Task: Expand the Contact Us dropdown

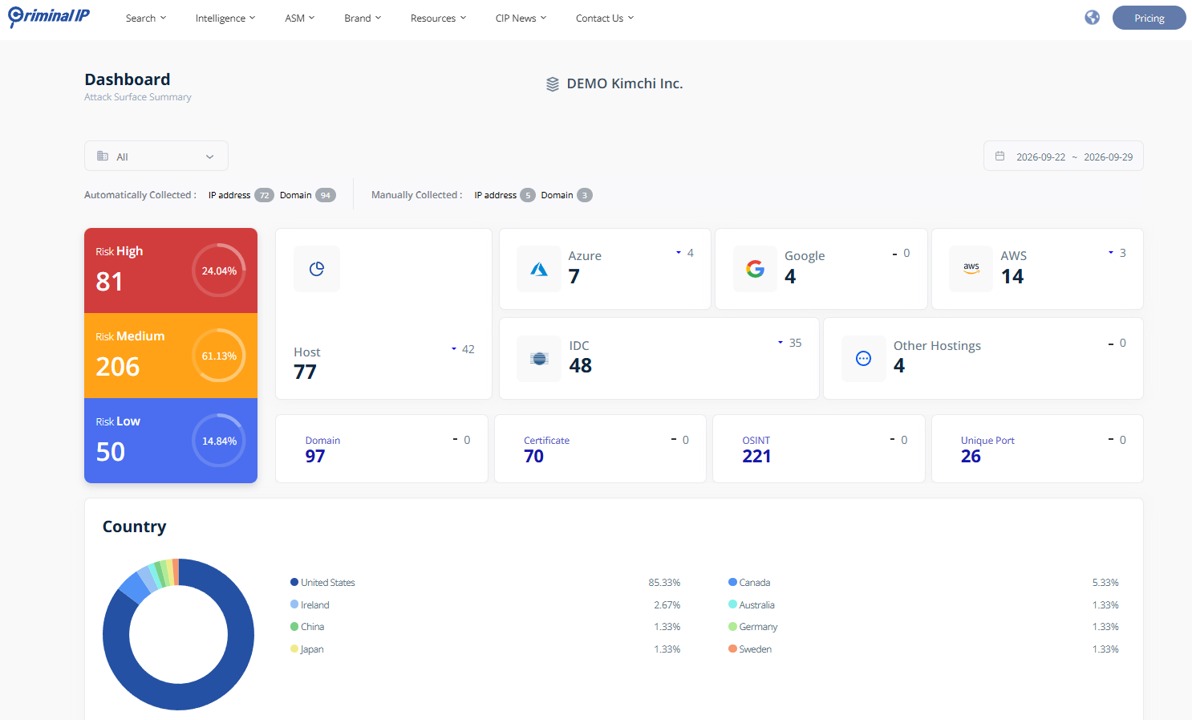Action: coord(604,17)
